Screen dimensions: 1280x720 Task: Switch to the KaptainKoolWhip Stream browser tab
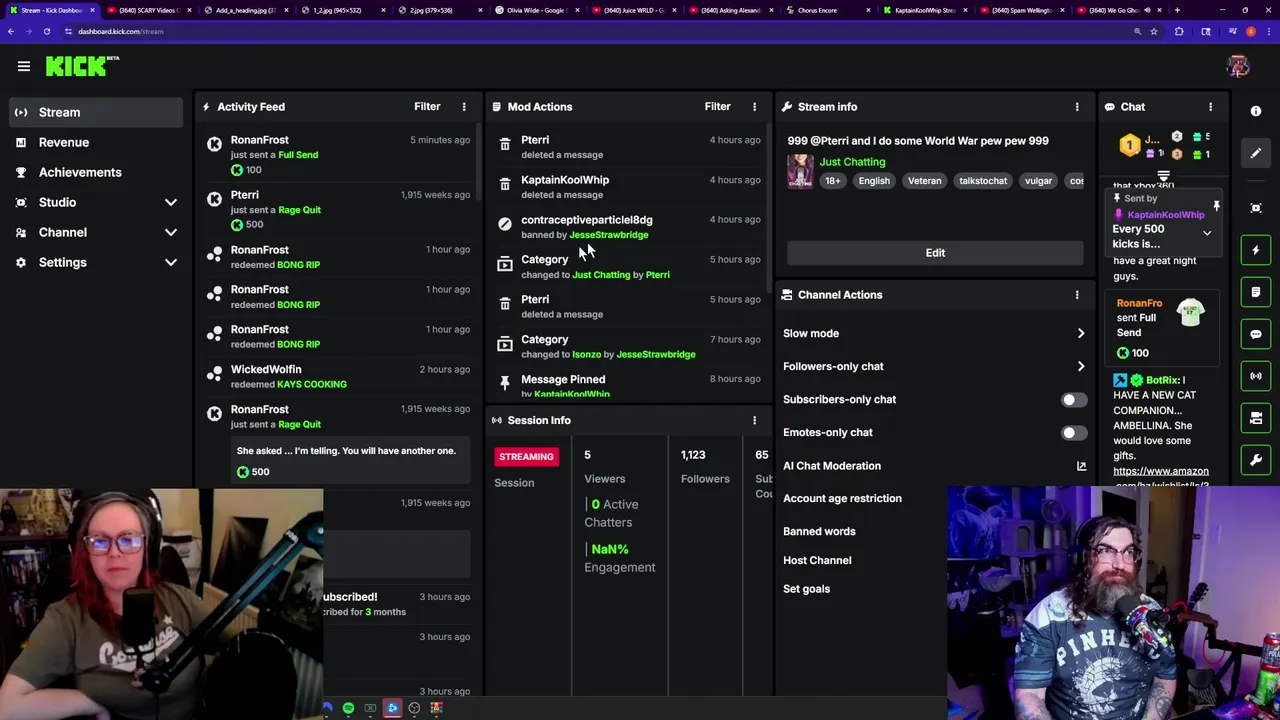pos(925,10)
